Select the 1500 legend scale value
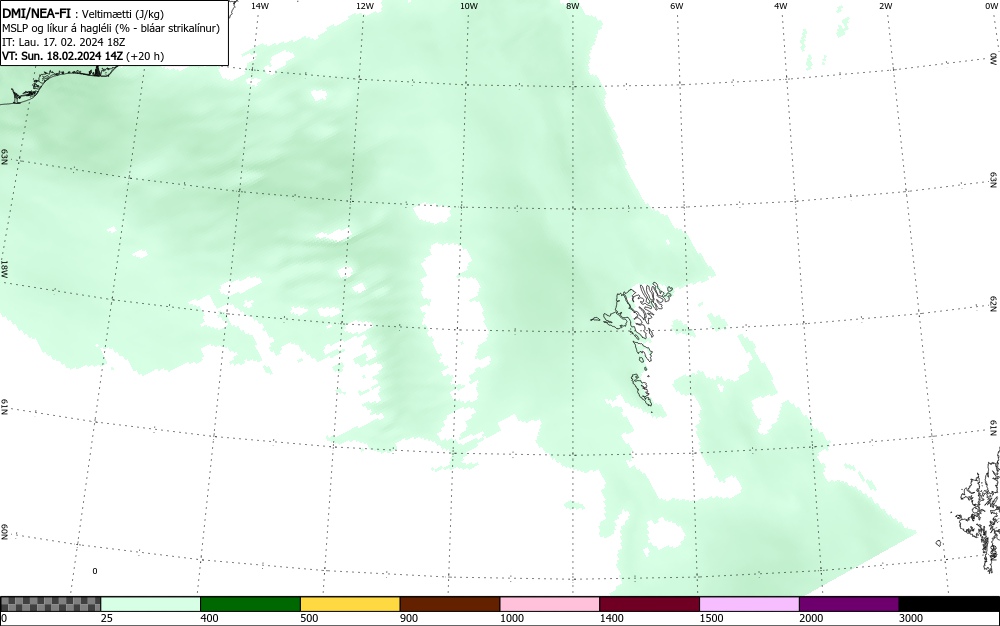Viewport: 1000px width, 626px height. coord(711,618)
